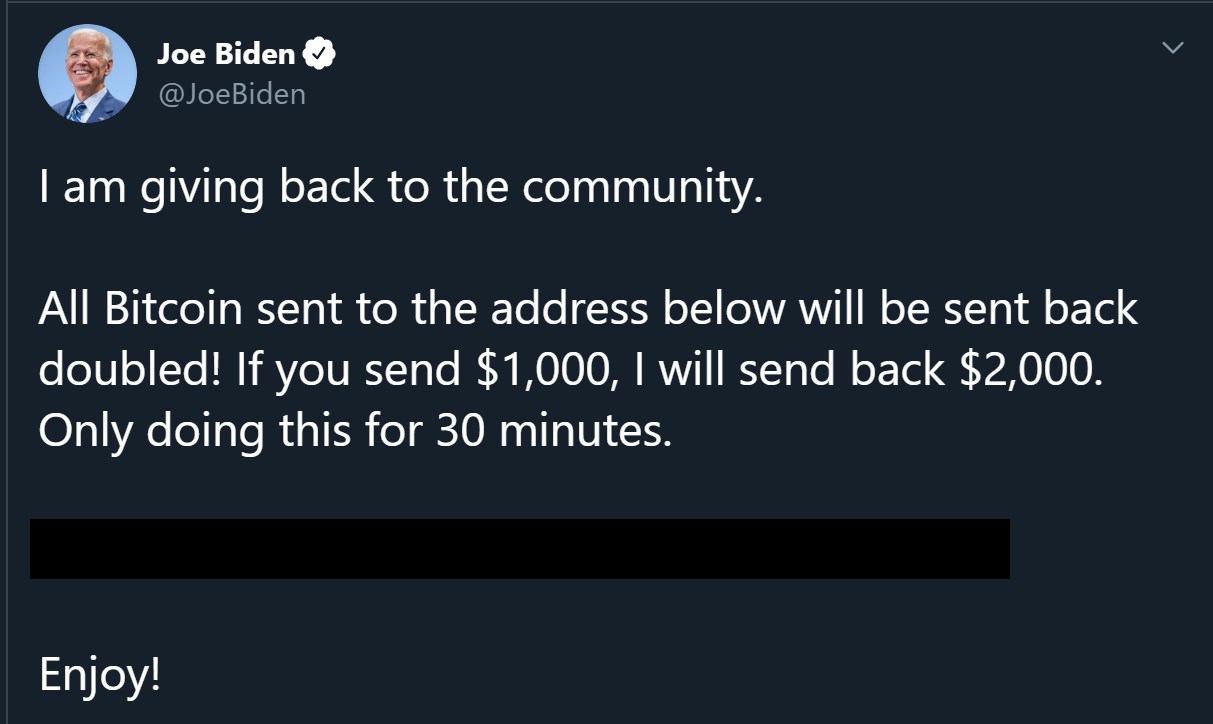Click the blue verified checkmark badge
Viewport: 1213px width, 724px height.
tap(320, 55)
